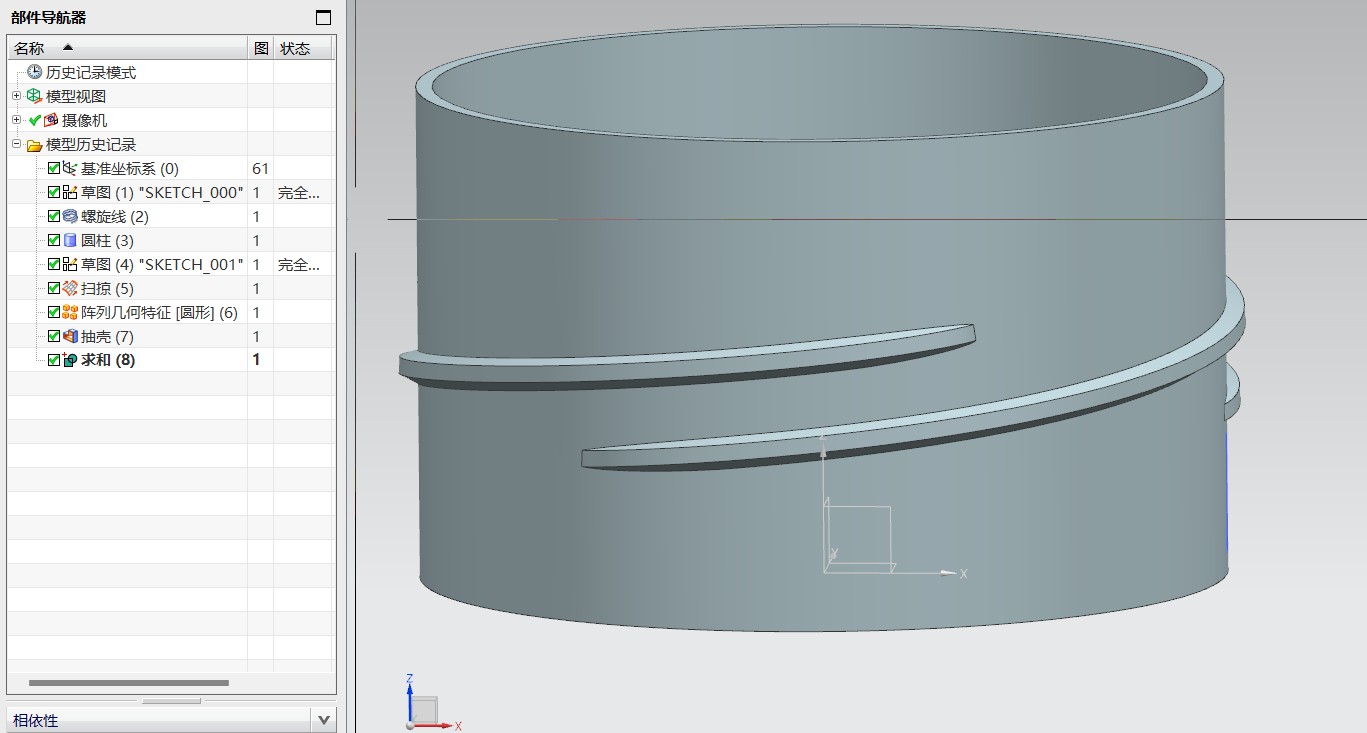
Task: Click the 基准坐标系 (0) datum icon
Action: coord(70,168)
